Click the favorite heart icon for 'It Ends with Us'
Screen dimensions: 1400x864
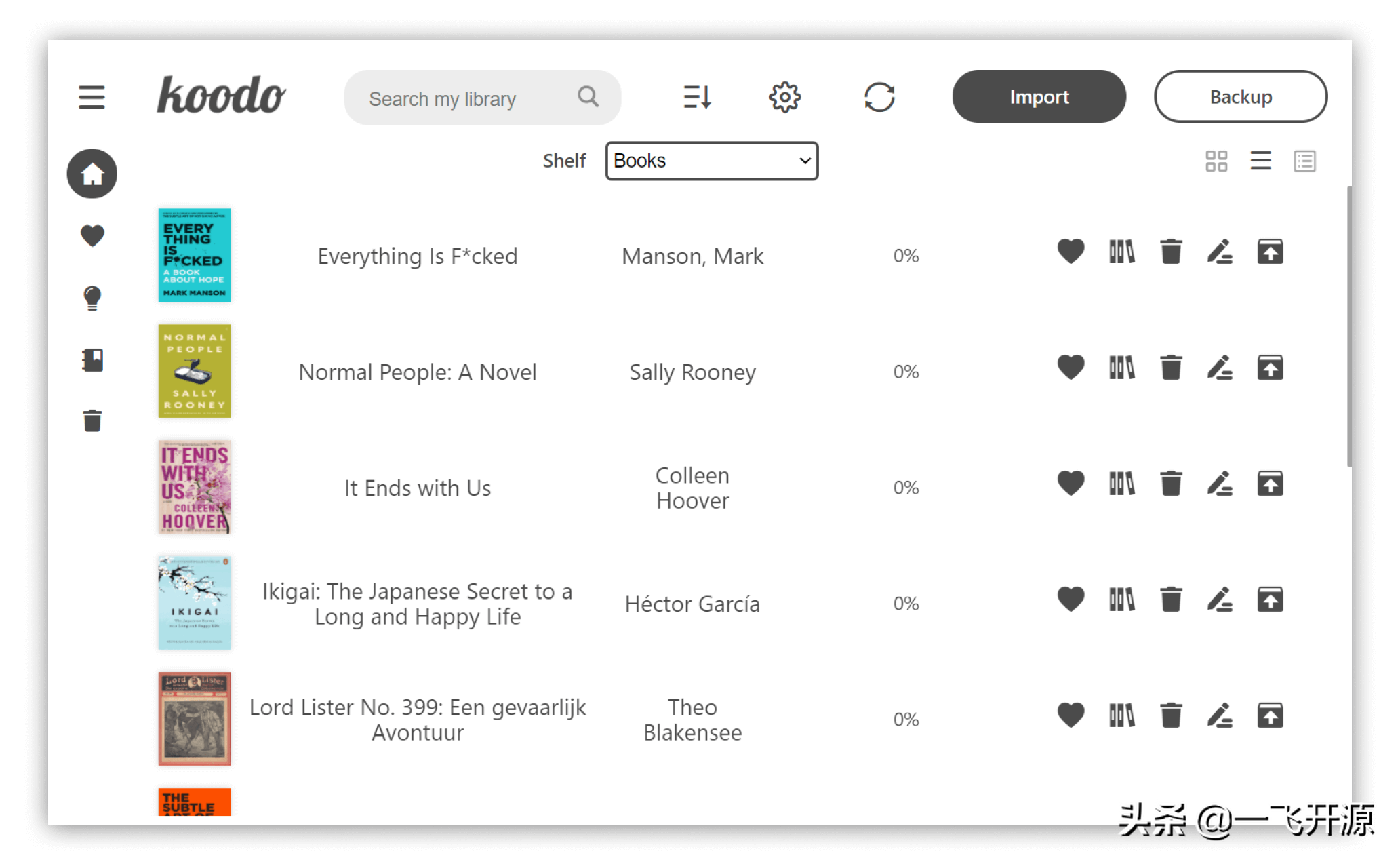click(x=1070, y=487)
